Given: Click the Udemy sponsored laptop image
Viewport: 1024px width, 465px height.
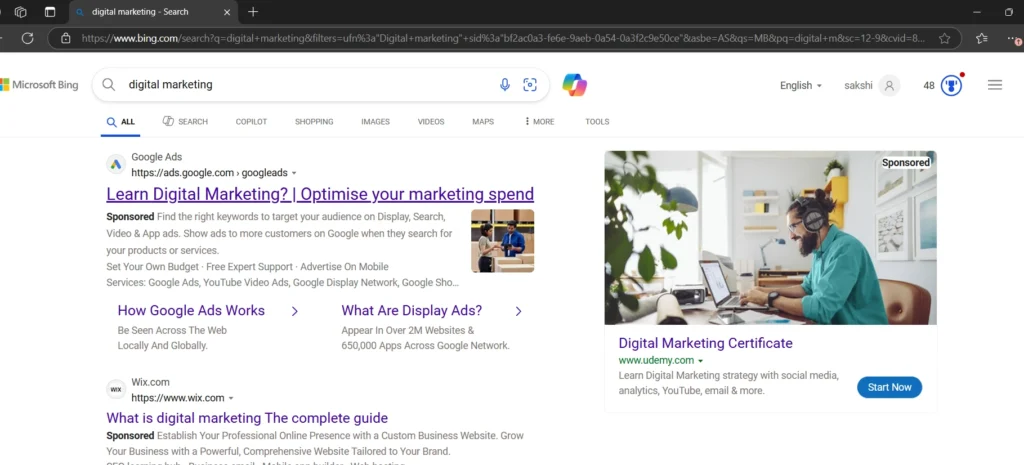Looking at the screenshot, I should tap(771, 238).
